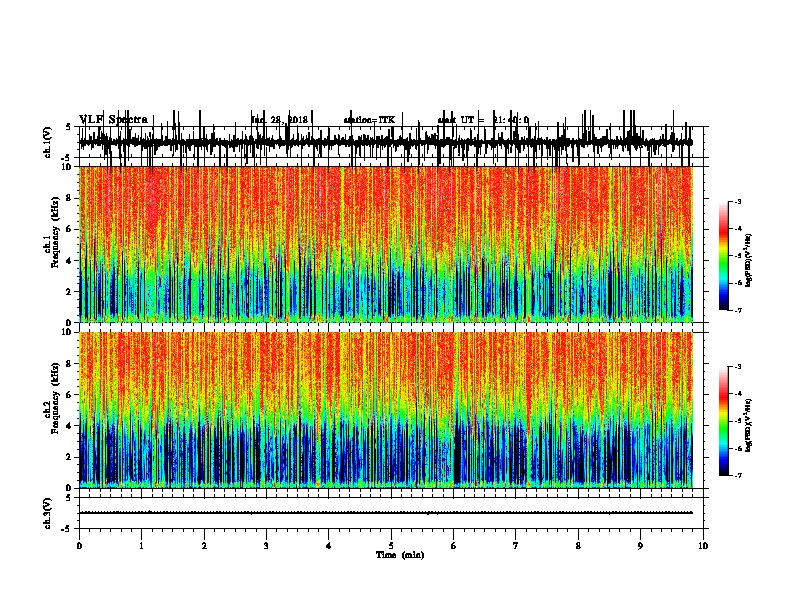Click the "-7" bottom label of ch.1 colorbar
Image resolution: width=792 pixels, height=612 pixels.
pos(737,310)
